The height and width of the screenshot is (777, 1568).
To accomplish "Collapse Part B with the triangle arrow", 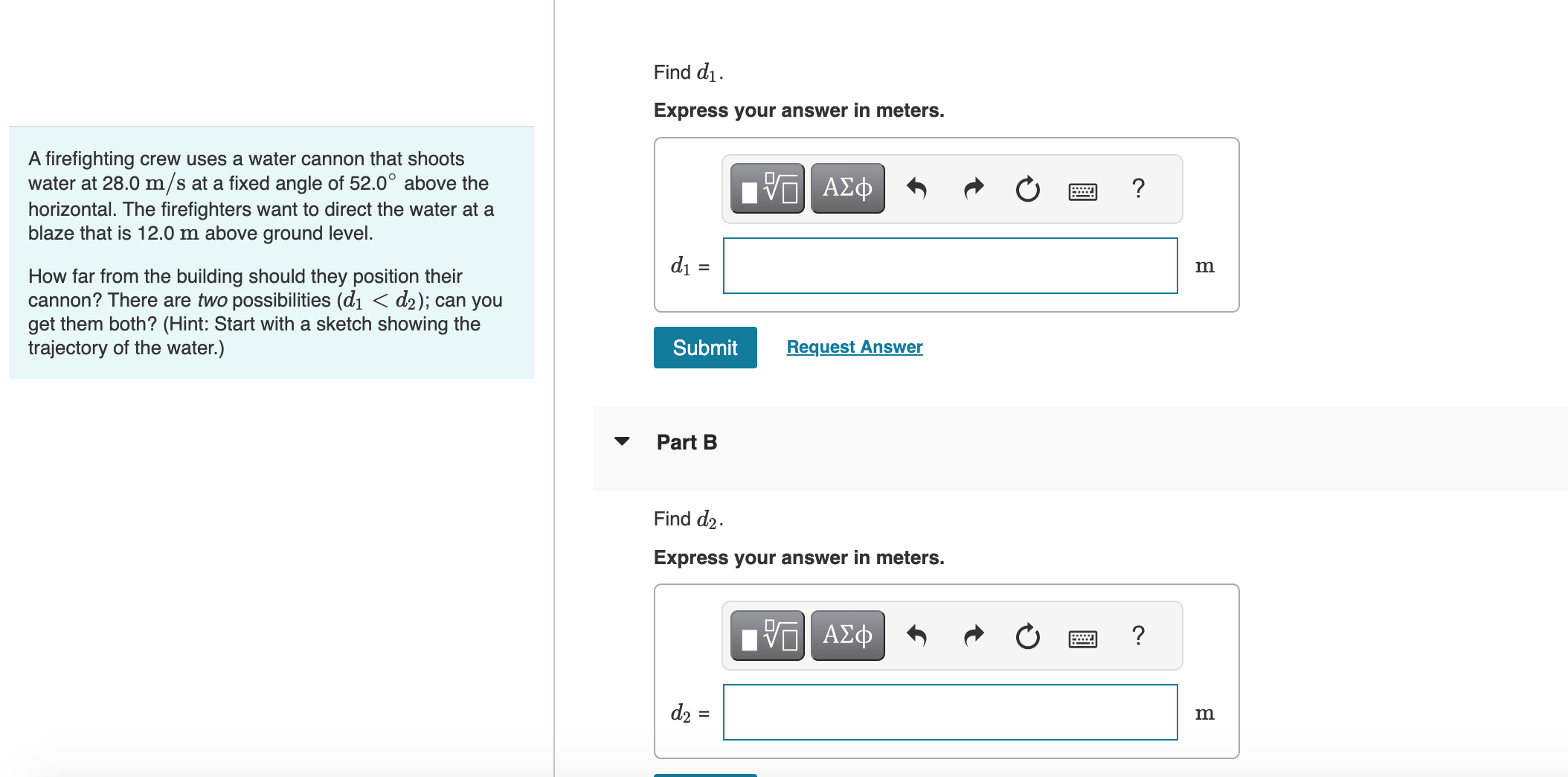I will tap(622, 441).
